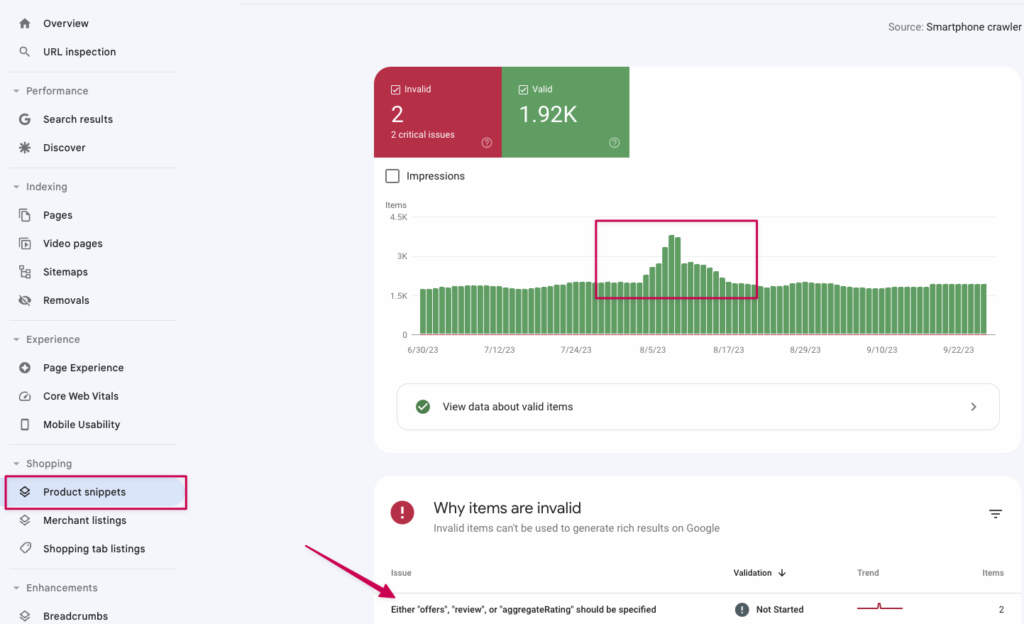Click the Discover star icon
This screenshot has height=624, width=1024.
22,147
